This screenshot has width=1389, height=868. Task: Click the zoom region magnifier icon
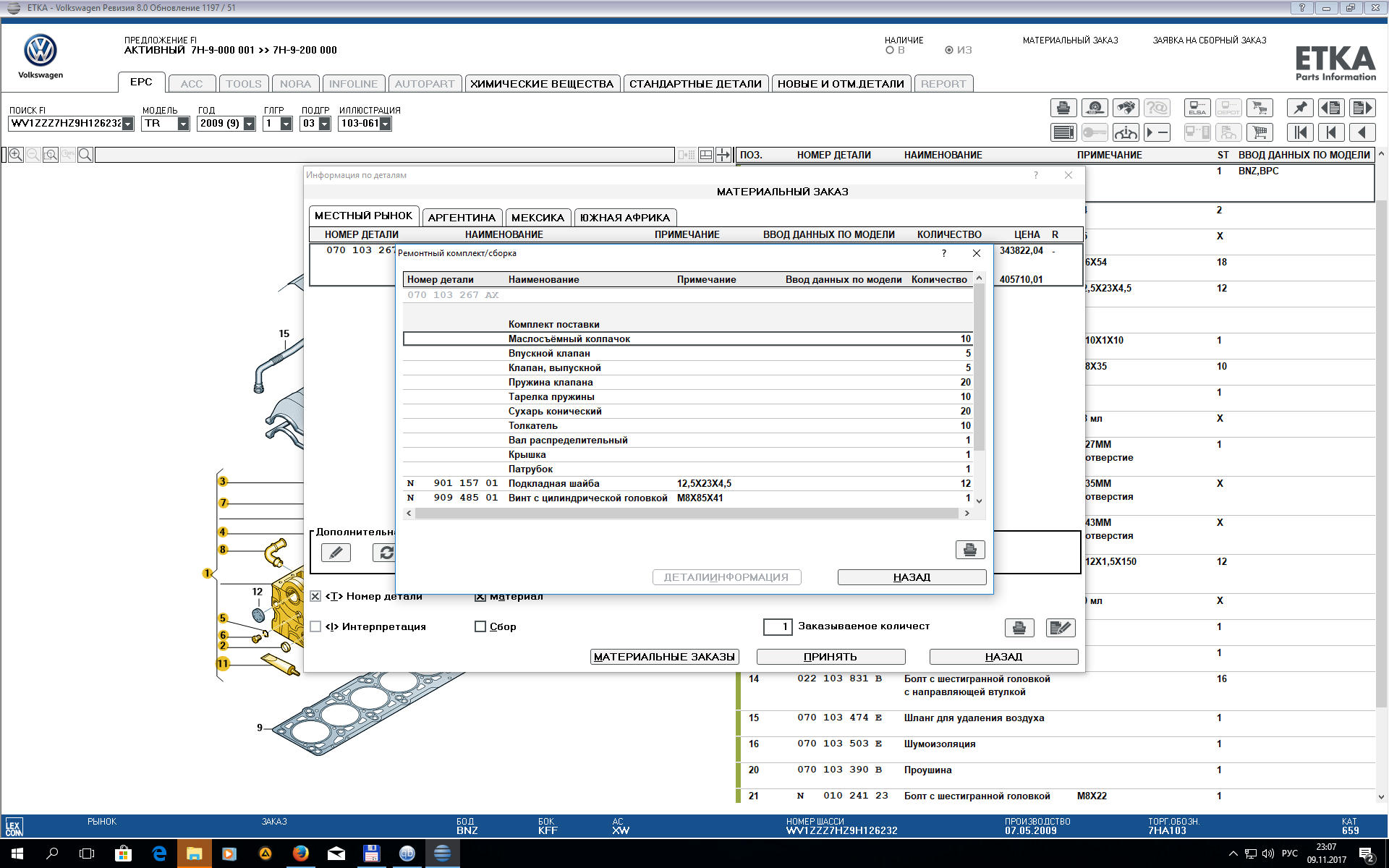(x=50, y=155)
